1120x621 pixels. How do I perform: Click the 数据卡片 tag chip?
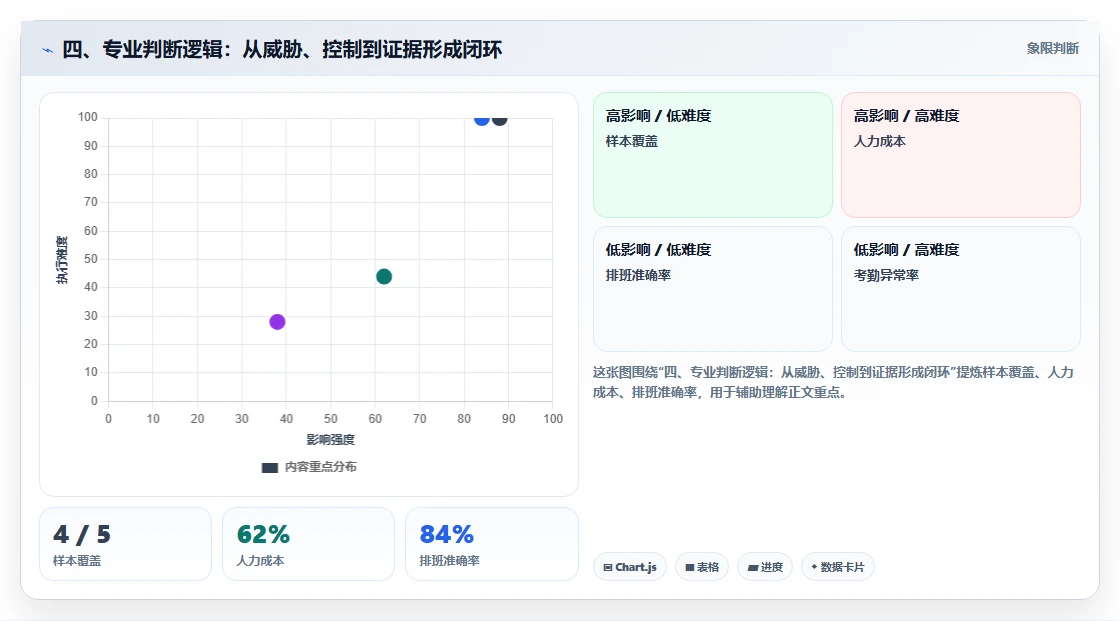coord(838,567)
